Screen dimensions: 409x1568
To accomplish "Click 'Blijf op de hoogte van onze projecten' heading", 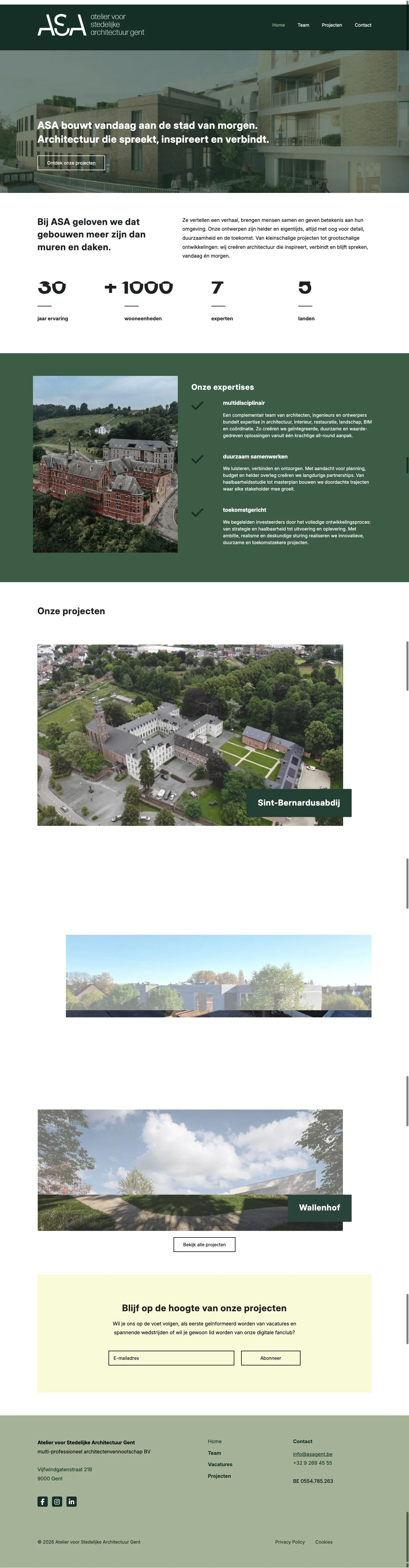I will (x=204, y=1308).
